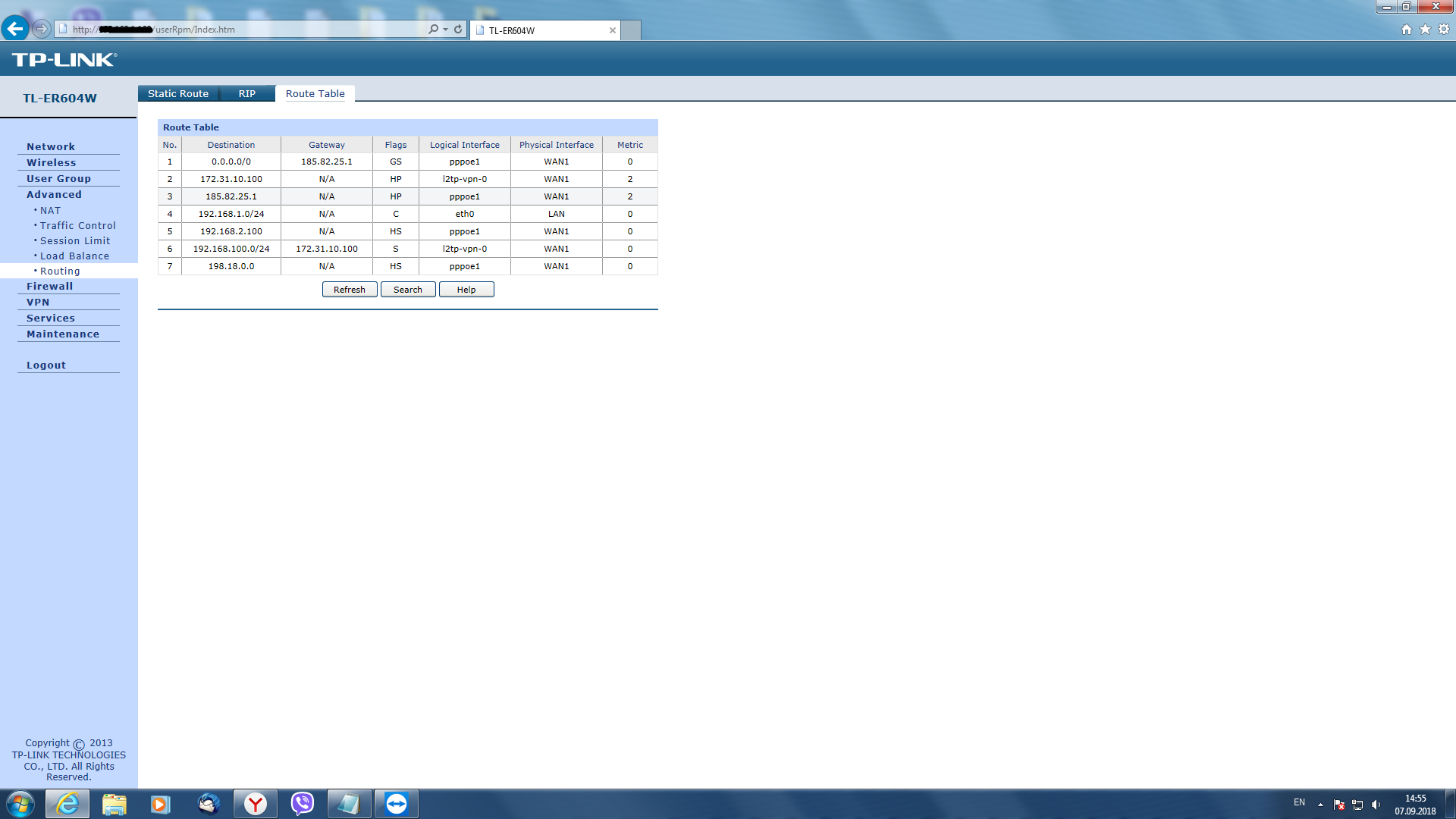Click the Refresh button below the table
The width and height of the screenshot is (1456, 819).
(350, 290)
